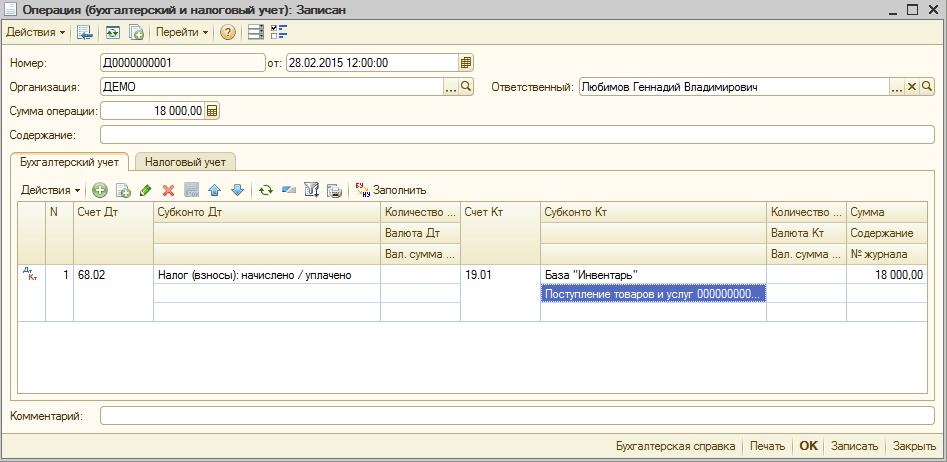Open the Бухгалтерская справка link
The image size is (947, 462).
(x=675, y=446)
